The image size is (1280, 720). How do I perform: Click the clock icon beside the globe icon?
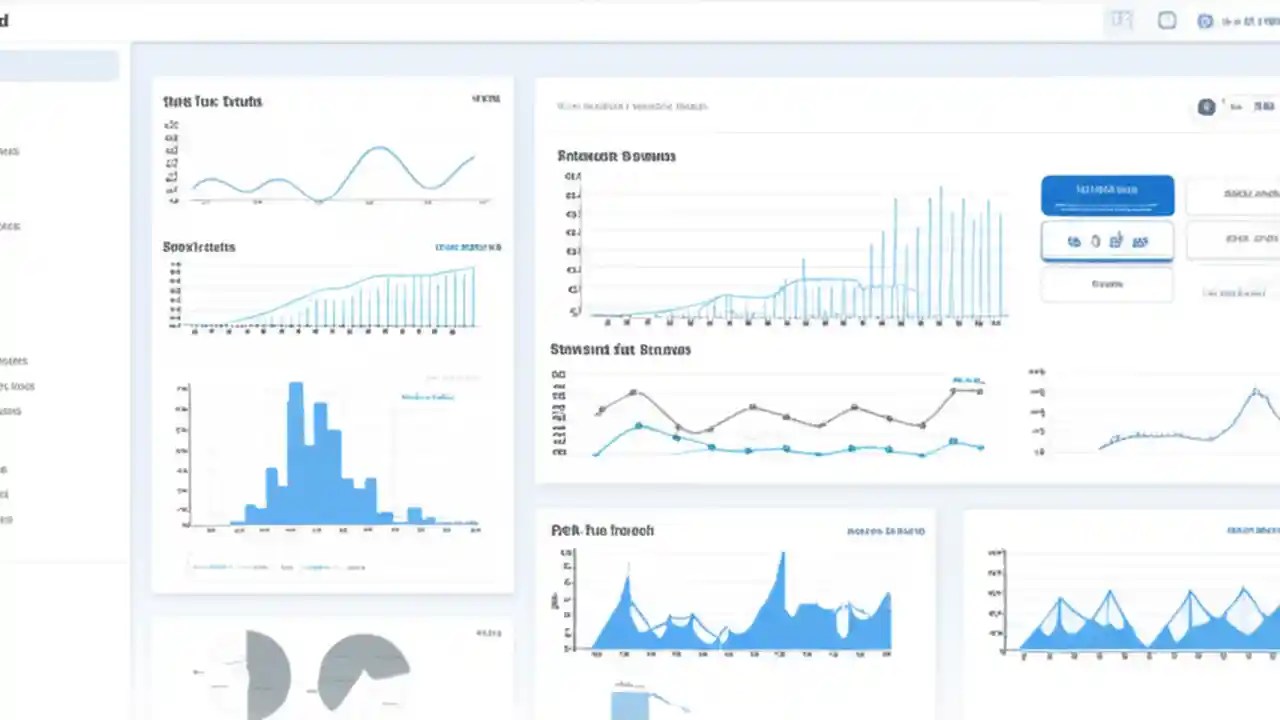1095,241
